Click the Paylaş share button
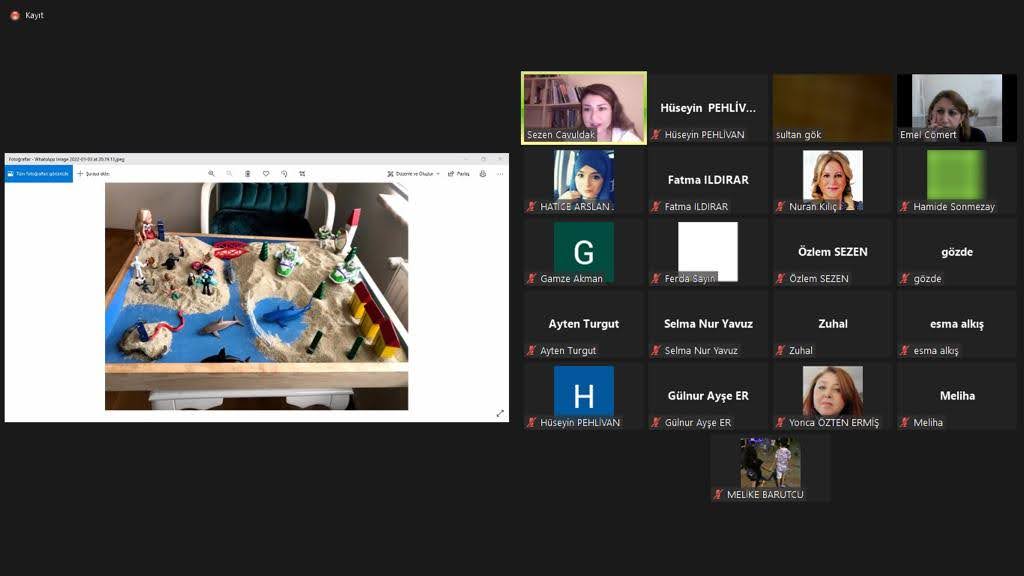Viewport: 1024px width, 576px height. (x=458, y=174)
